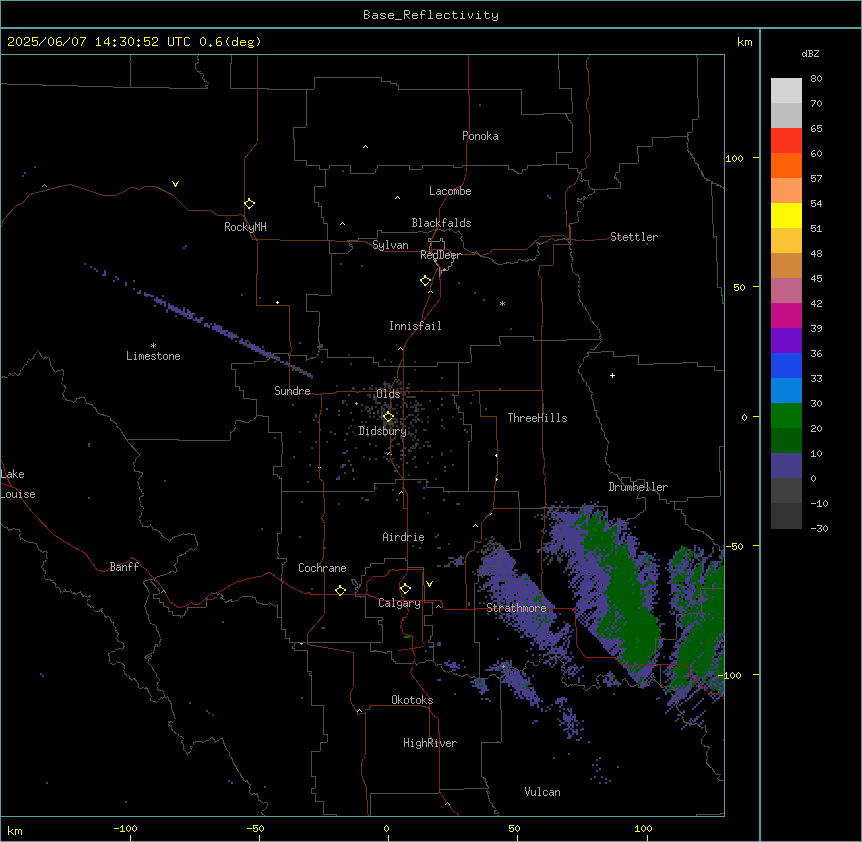Click the Cochrane label
The height and width of the screenshot is (842, 862).
coord(322,568)
